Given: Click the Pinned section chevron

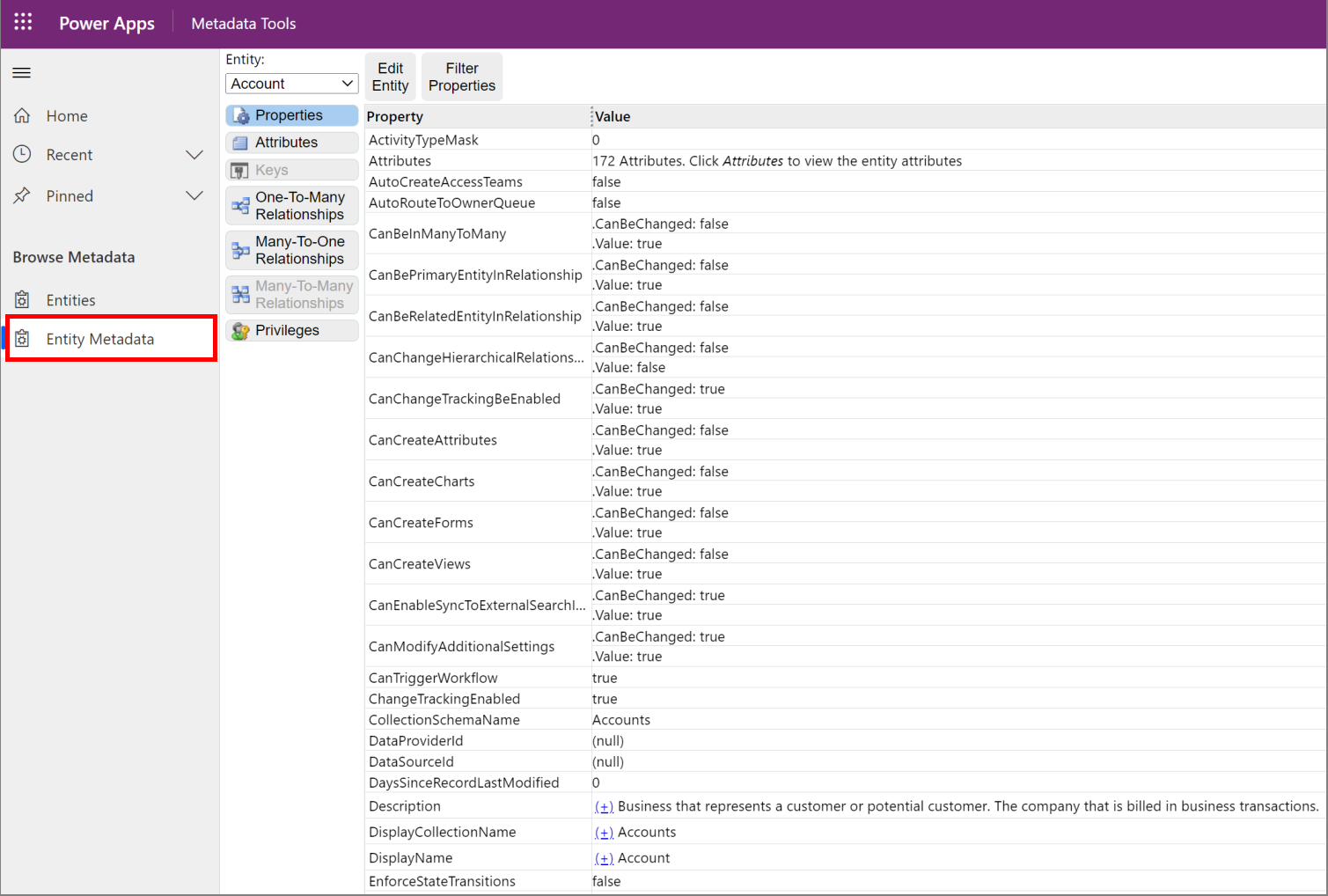Looking at the screenshot, I should coord(194,195).
